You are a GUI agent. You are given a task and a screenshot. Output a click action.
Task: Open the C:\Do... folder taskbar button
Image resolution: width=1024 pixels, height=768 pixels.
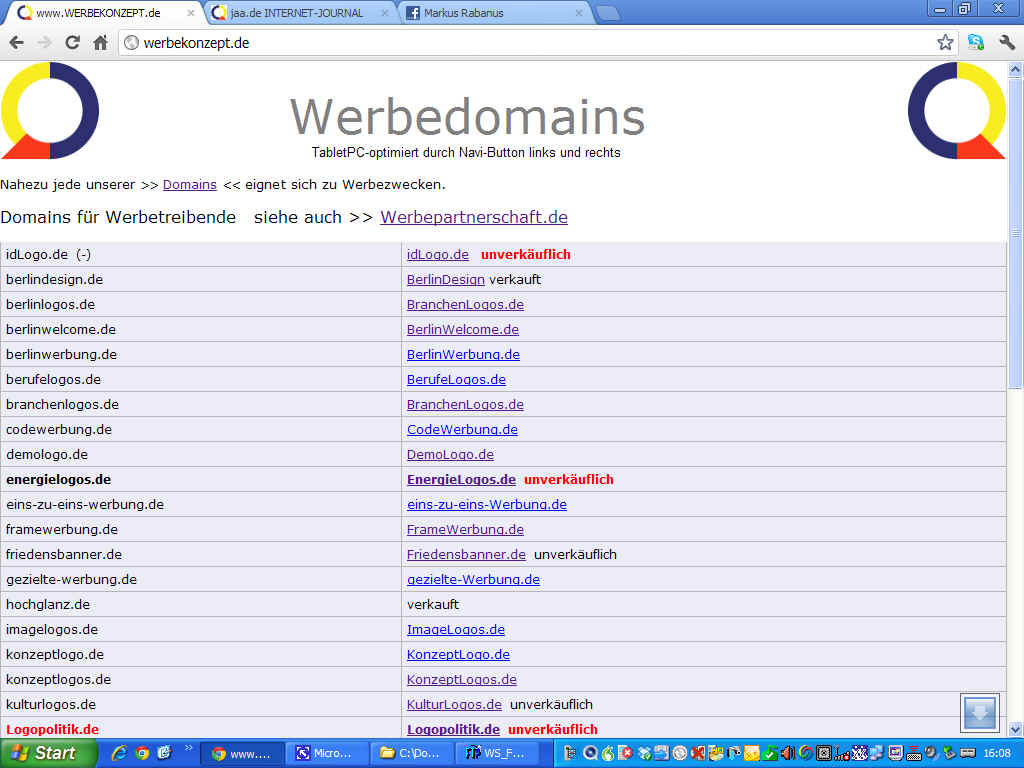411,753
